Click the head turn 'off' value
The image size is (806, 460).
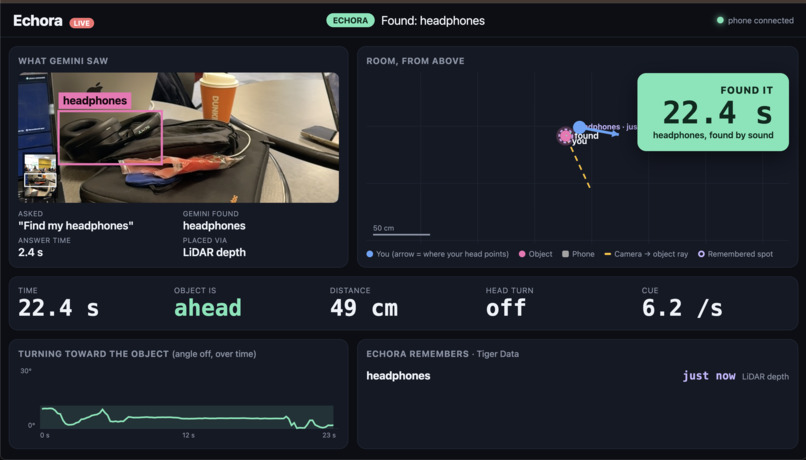coord(506,308)
